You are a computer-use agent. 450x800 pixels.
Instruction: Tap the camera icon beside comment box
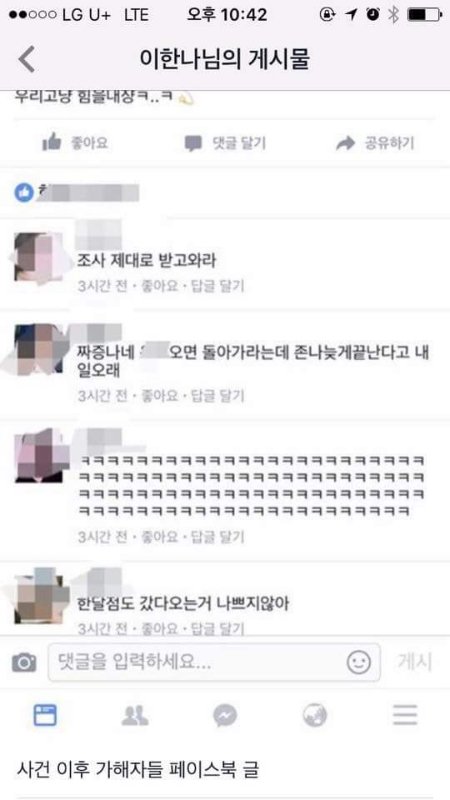pyautogui.click(x=24, y=662)
